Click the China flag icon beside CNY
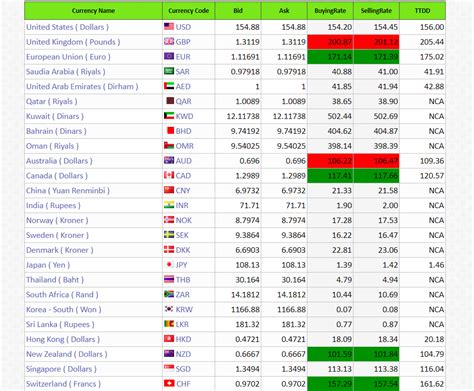The height and width of the screenshot is (391, 474). (169, 190)
